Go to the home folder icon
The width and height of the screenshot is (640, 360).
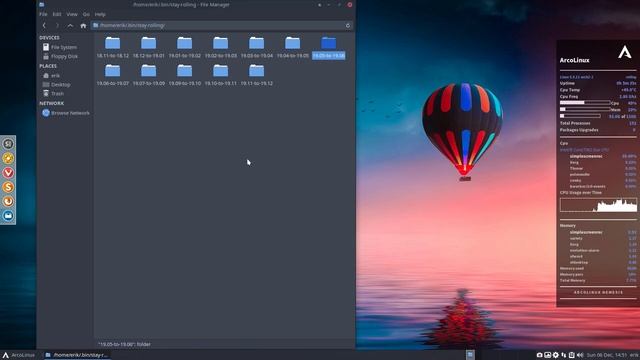pos(83,25)
